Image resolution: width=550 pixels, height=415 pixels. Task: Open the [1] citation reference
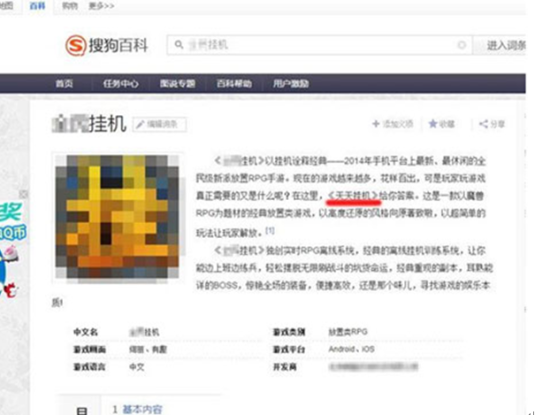(269, 230)
